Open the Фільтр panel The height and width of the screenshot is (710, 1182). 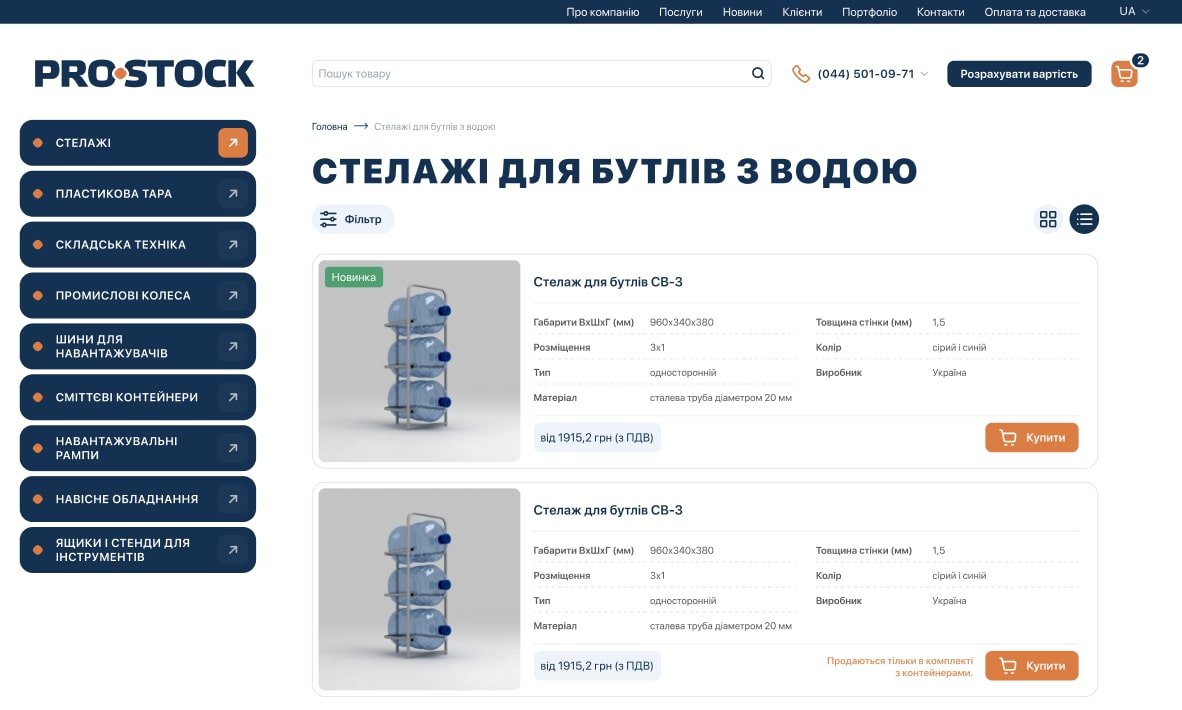(x=353, y=219)
